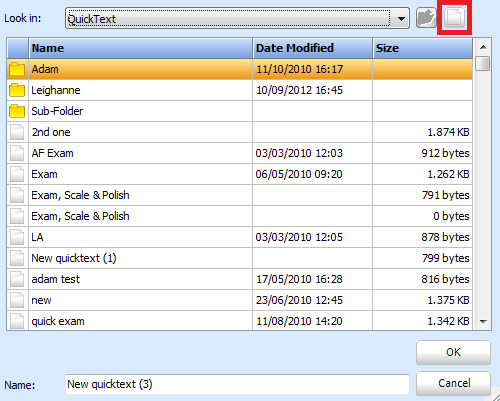Open the Look in dropdown arrow
Screen dimensions: 500x401
pyautogui.click(x=401, y=19)
